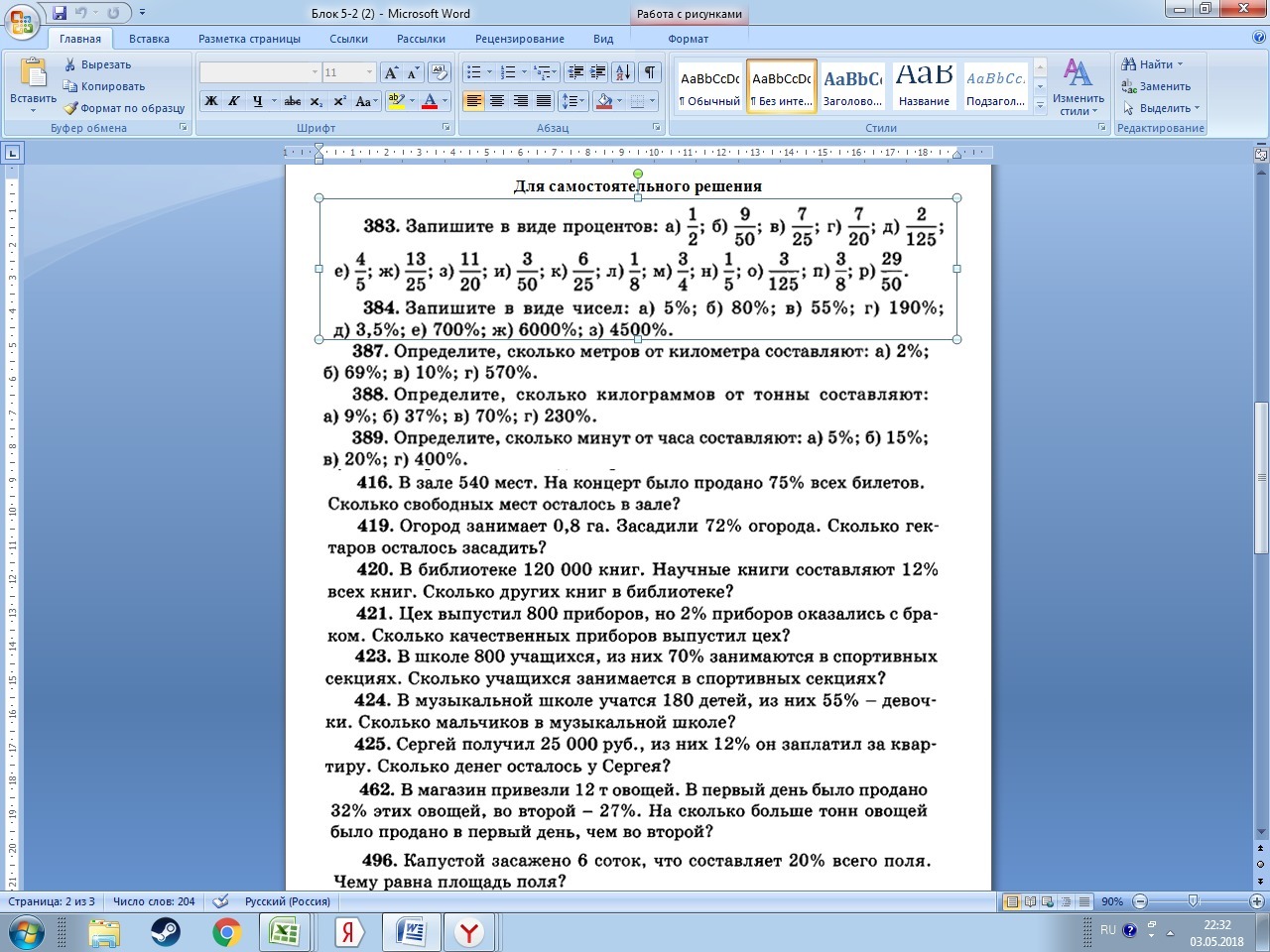Increase paragraph indent

pyautogui.click(x=598, y=72)
